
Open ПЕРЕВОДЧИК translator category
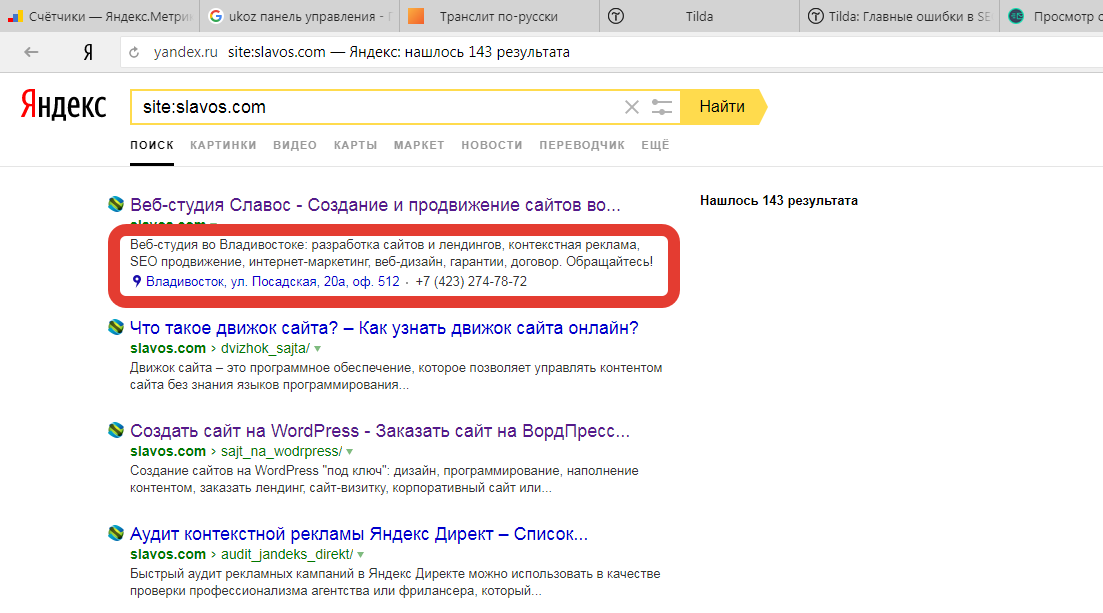(582, 145)
